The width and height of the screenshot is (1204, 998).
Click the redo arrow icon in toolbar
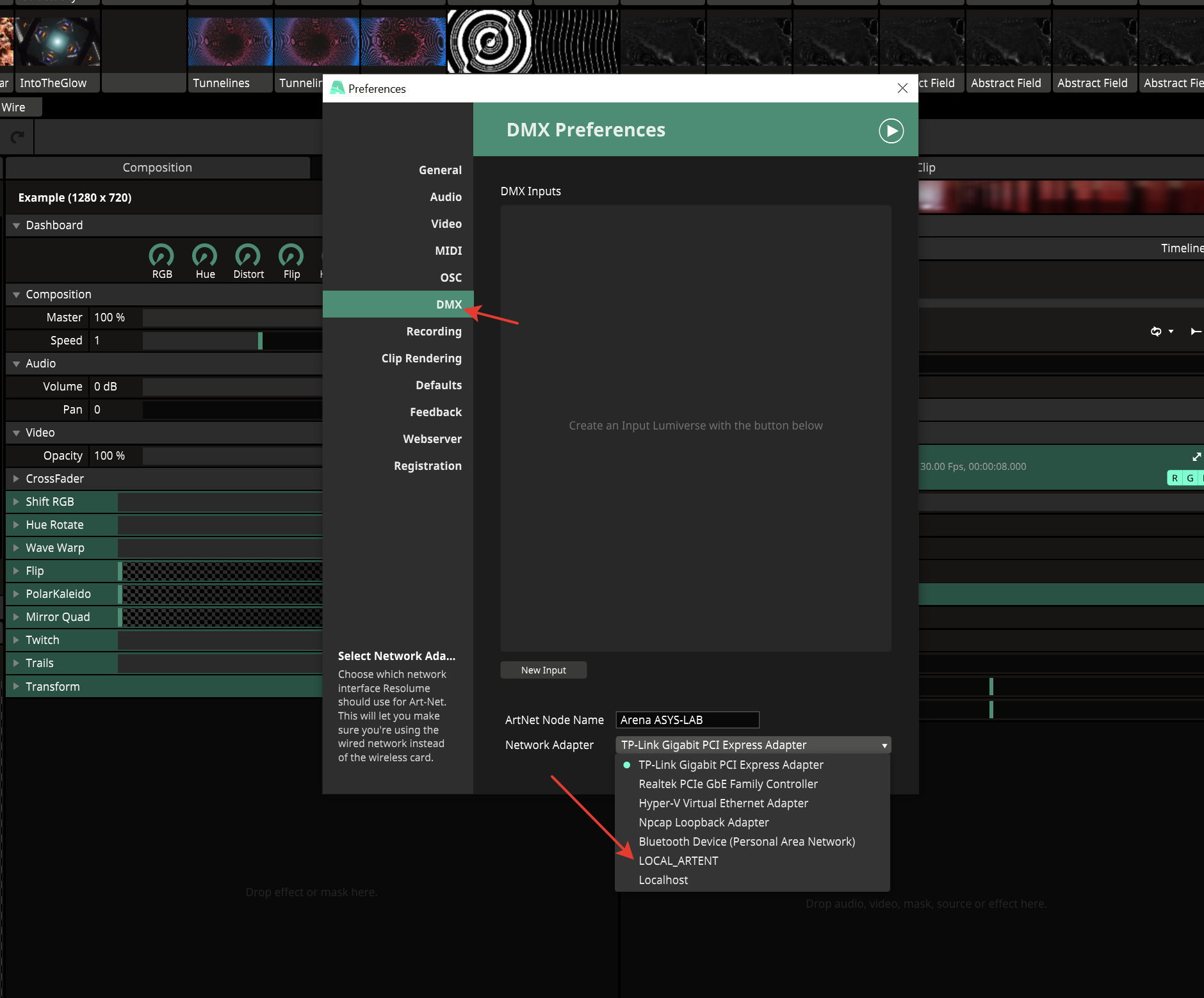click(17, 136)
